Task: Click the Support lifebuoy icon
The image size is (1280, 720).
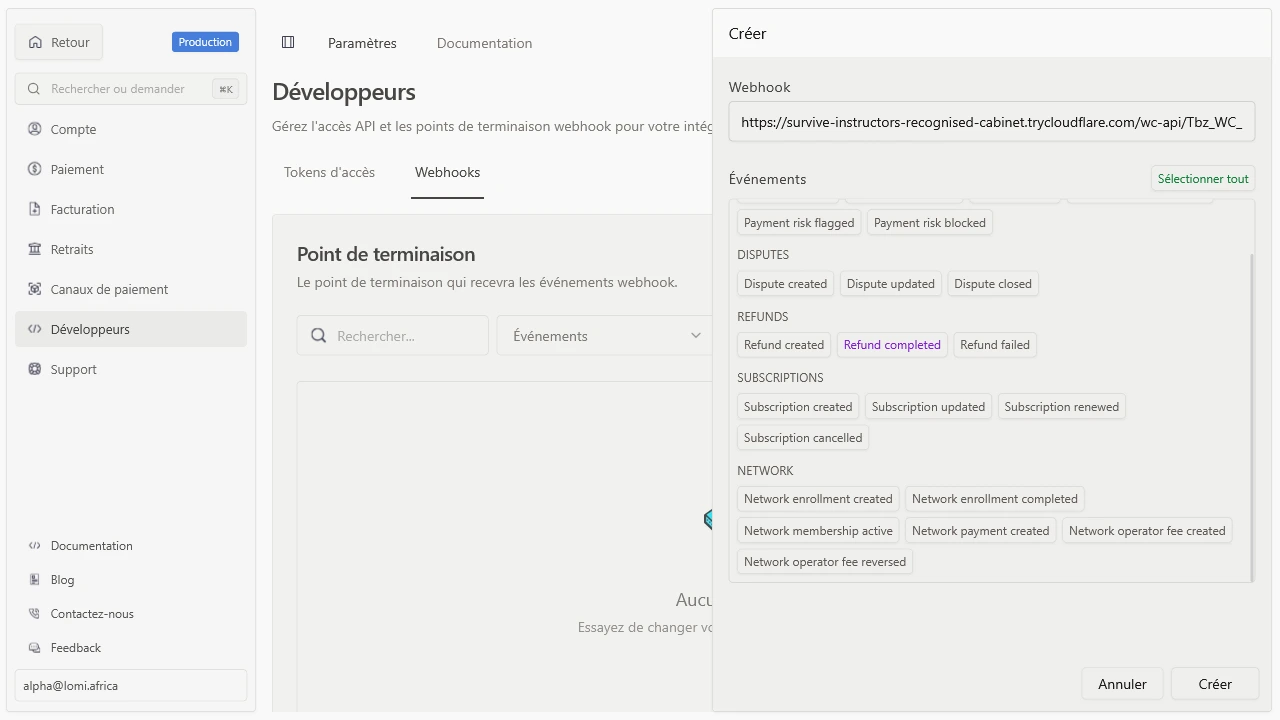Action: (x=35, y=369)
